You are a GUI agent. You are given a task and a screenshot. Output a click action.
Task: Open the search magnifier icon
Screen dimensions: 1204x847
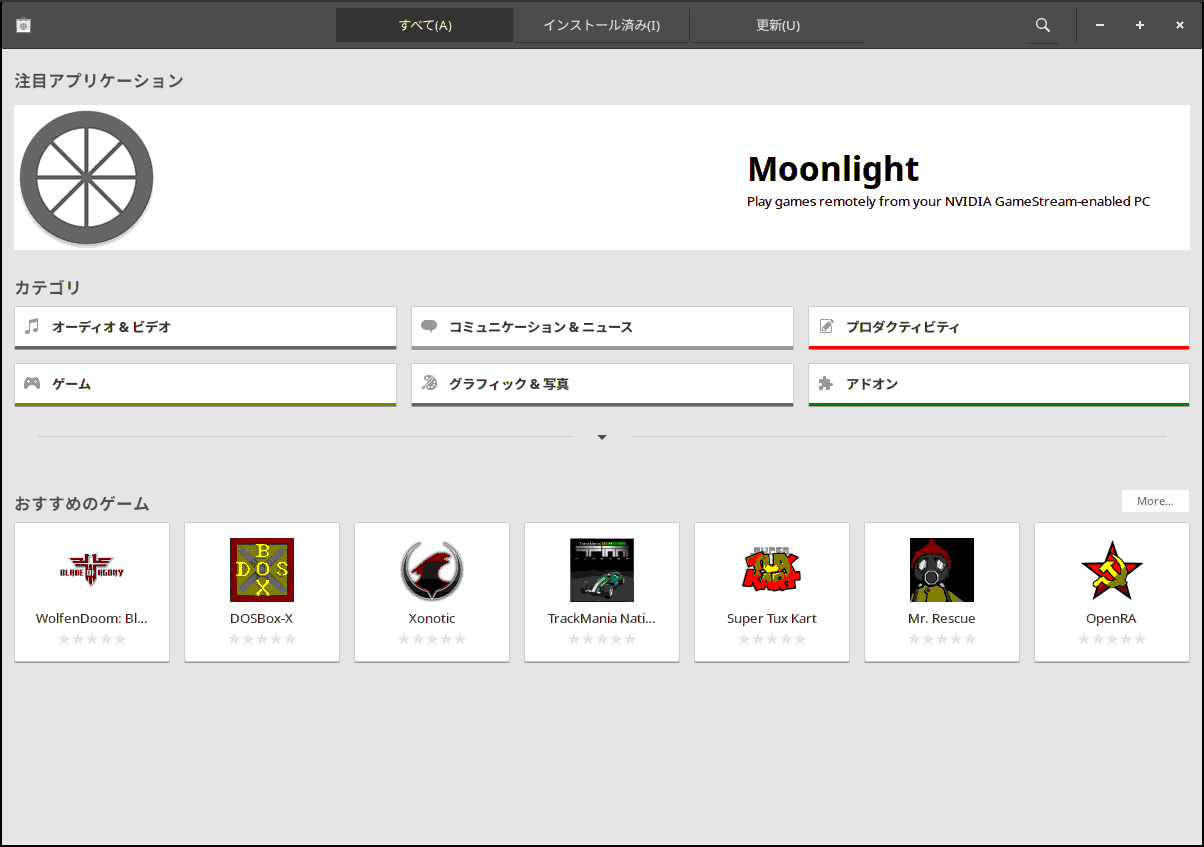[x=1043, y=25]
